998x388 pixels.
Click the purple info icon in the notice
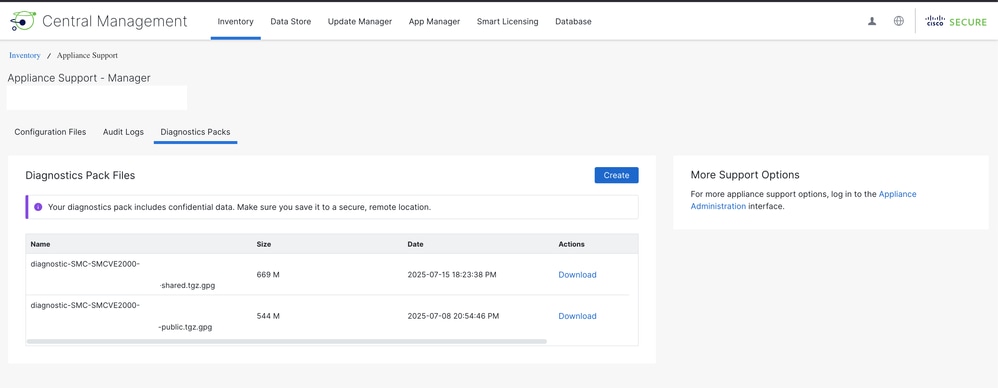(x=38, y=207)
